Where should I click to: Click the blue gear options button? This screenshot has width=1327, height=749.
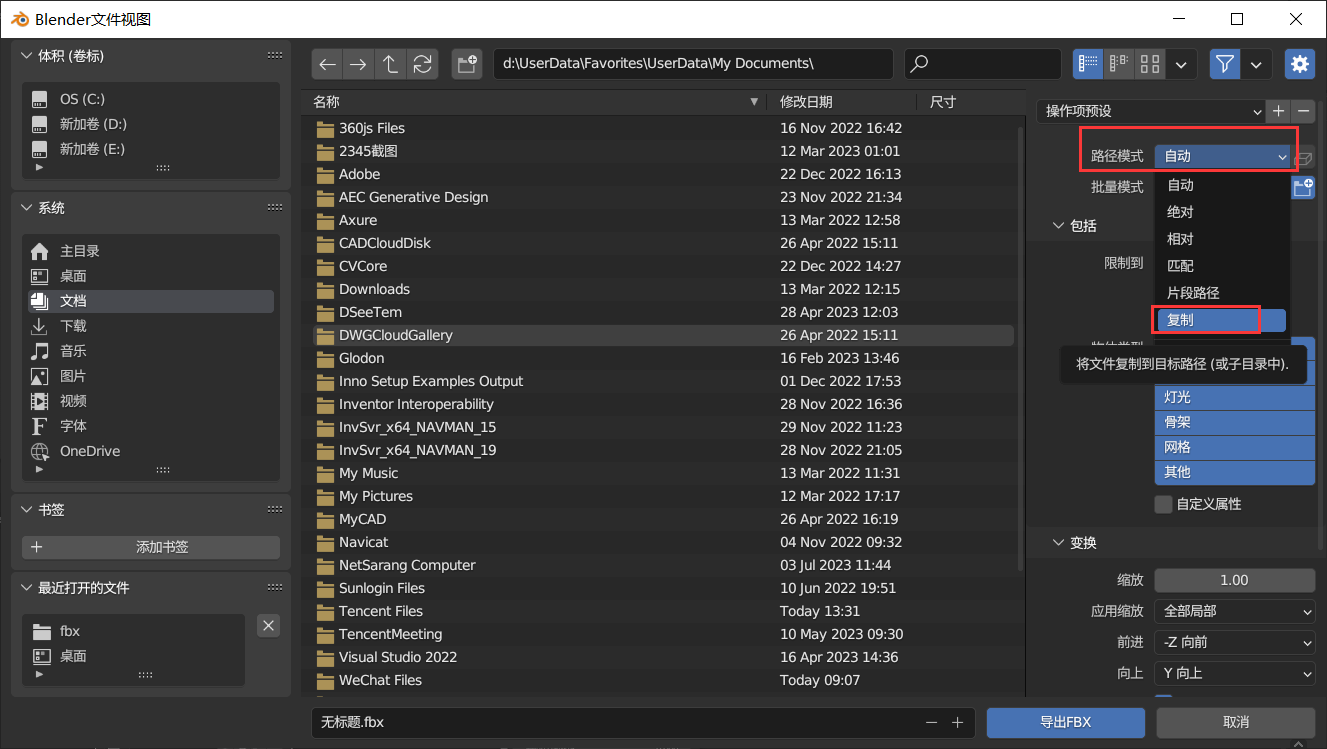point(1299,64)
